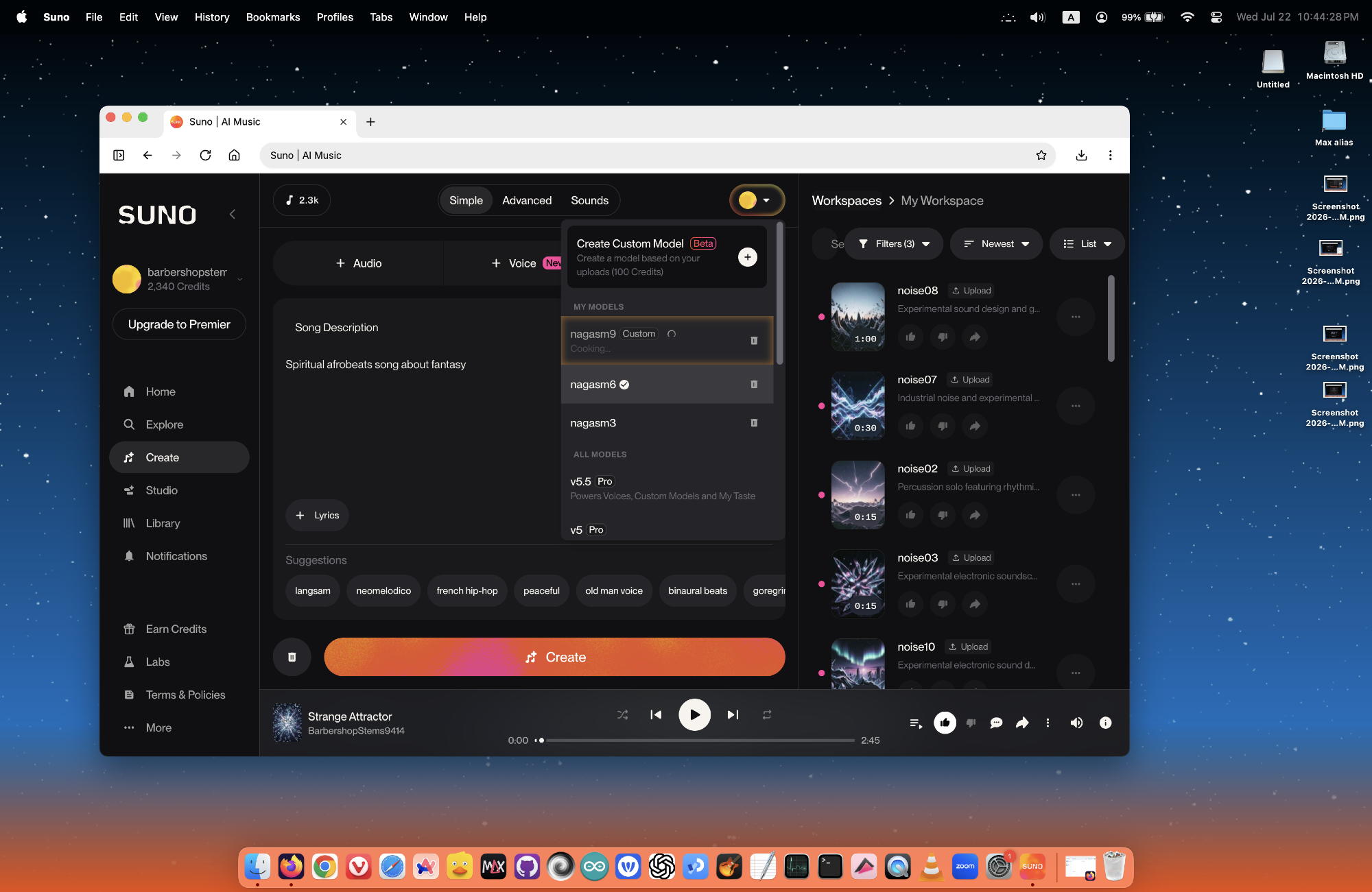Open the List view dropdown
The height and width of the screenshot is (892, 1372).
pyautogui.click(x=1087, y=243)
